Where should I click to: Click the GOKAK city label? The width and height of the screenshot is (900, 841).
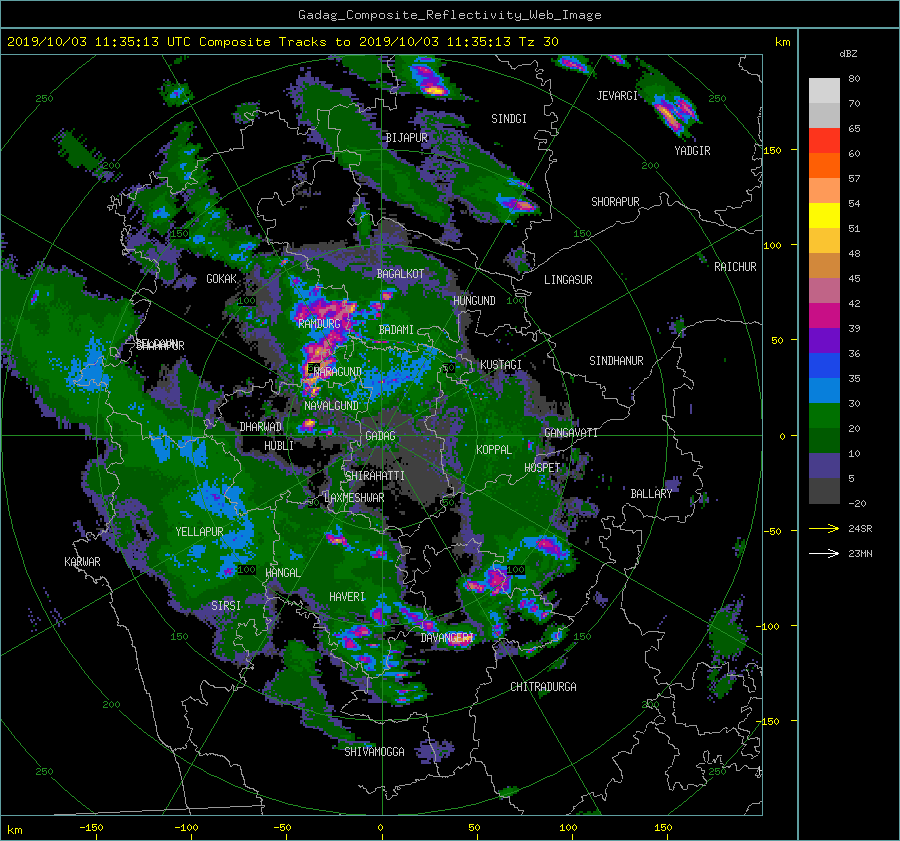tap(221, 279)
